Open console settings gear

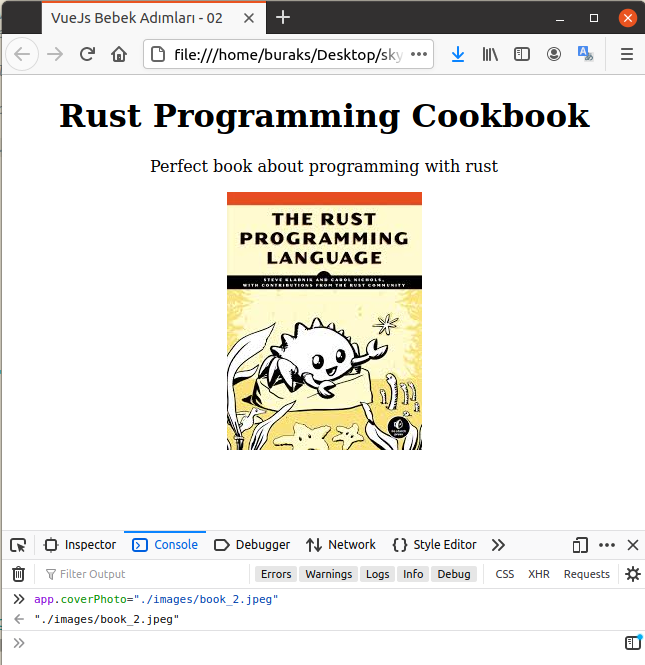(x=633, y=574)
